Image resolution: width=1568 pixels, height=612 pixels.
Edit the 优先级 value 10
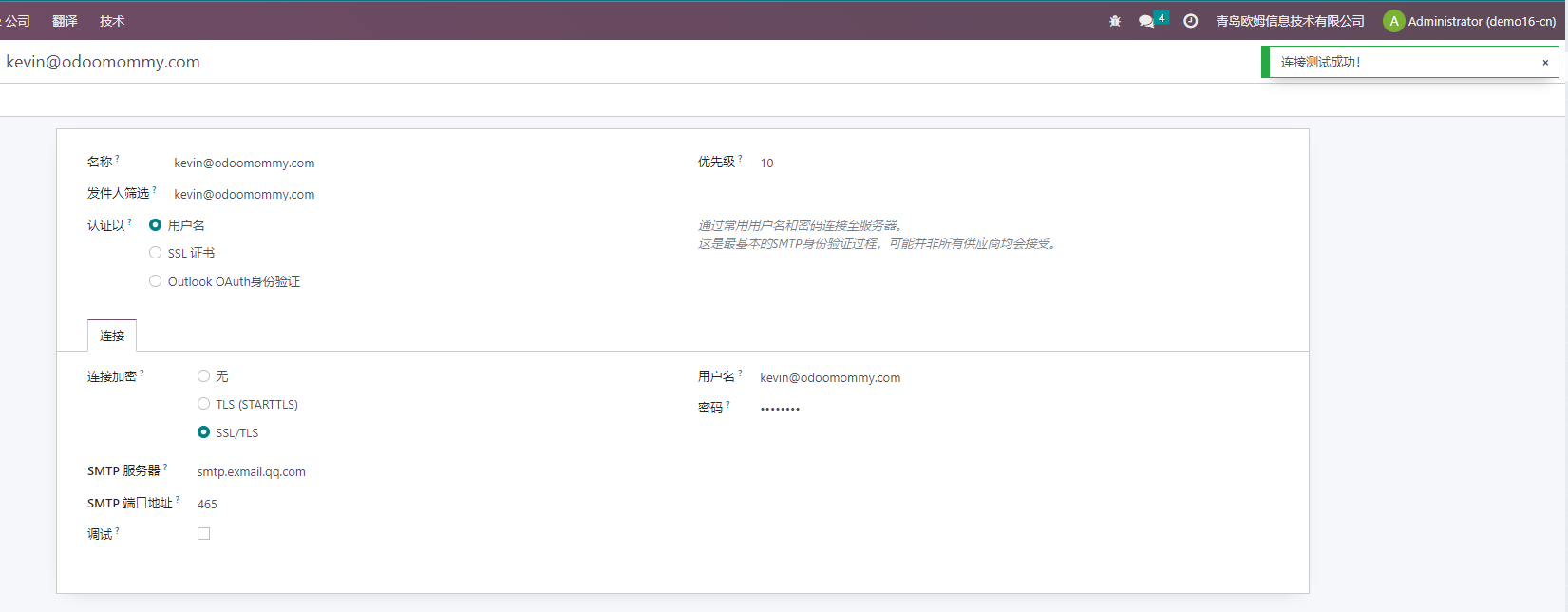coord(766,163)
